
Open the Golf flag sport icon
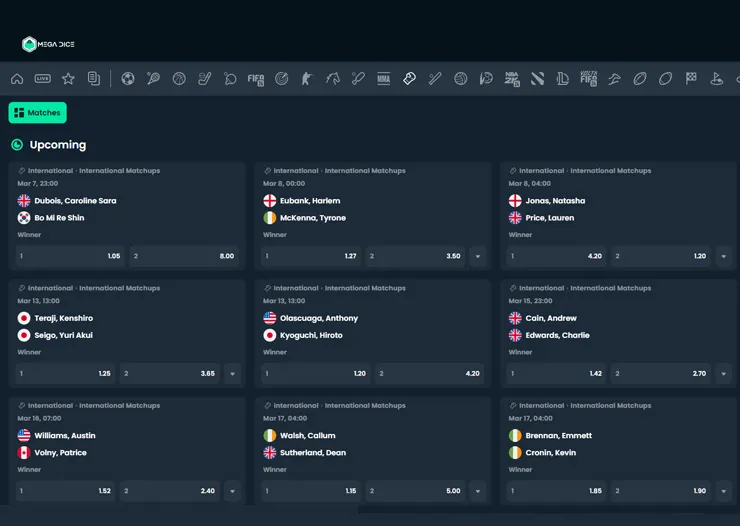click(716, 79)
